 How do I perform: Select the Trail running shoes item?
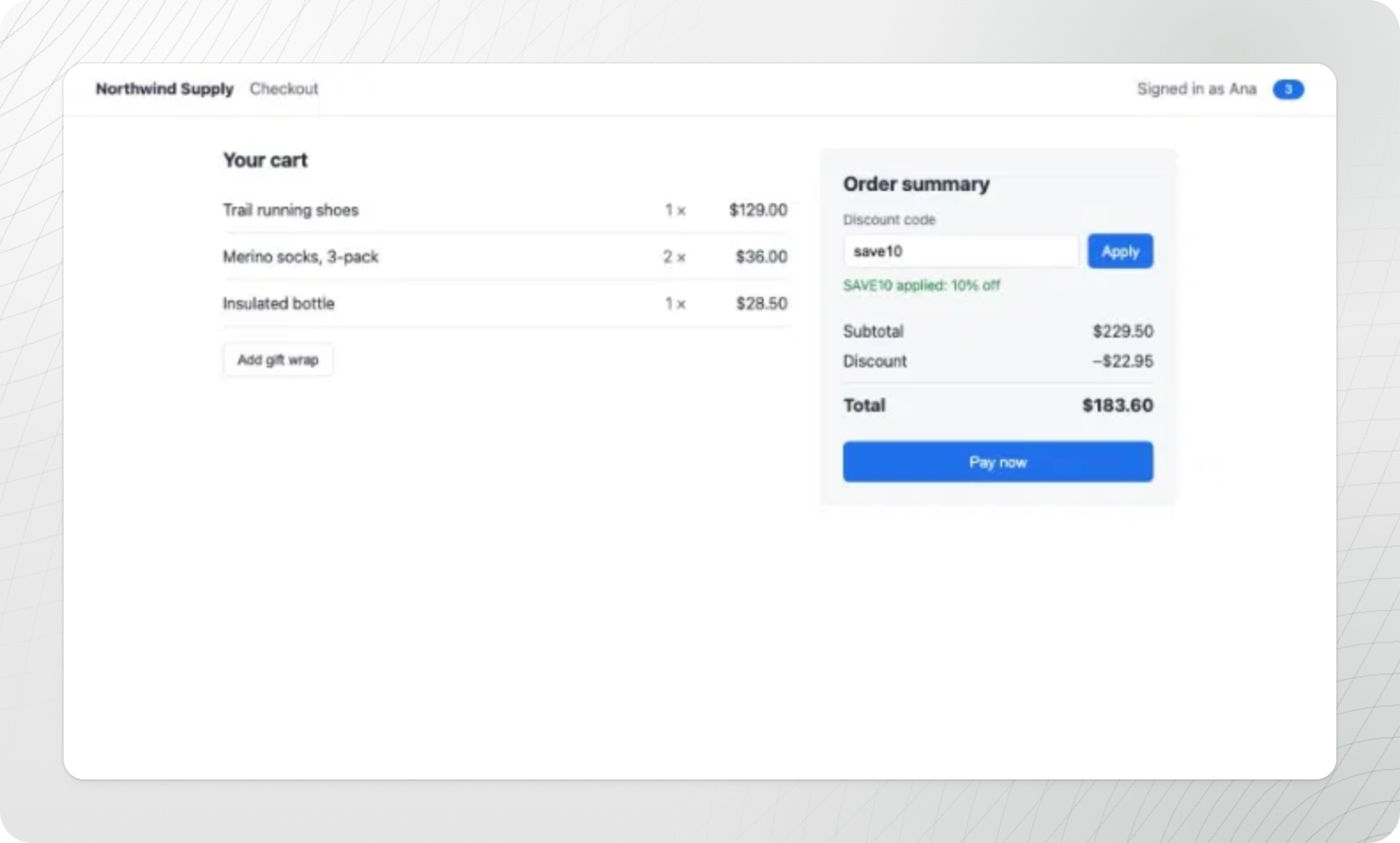point(291,209)
